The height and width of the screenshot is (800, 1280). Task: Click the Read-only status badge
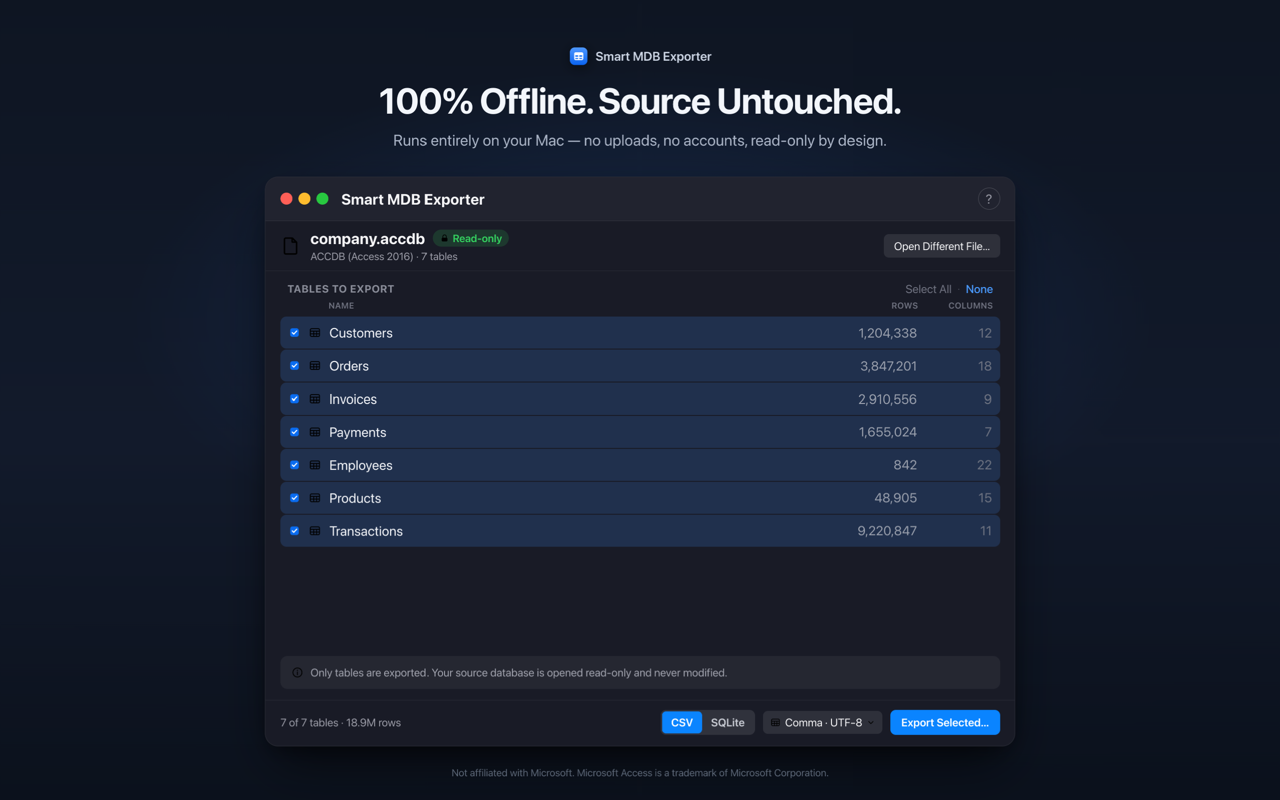coord(471,239)
